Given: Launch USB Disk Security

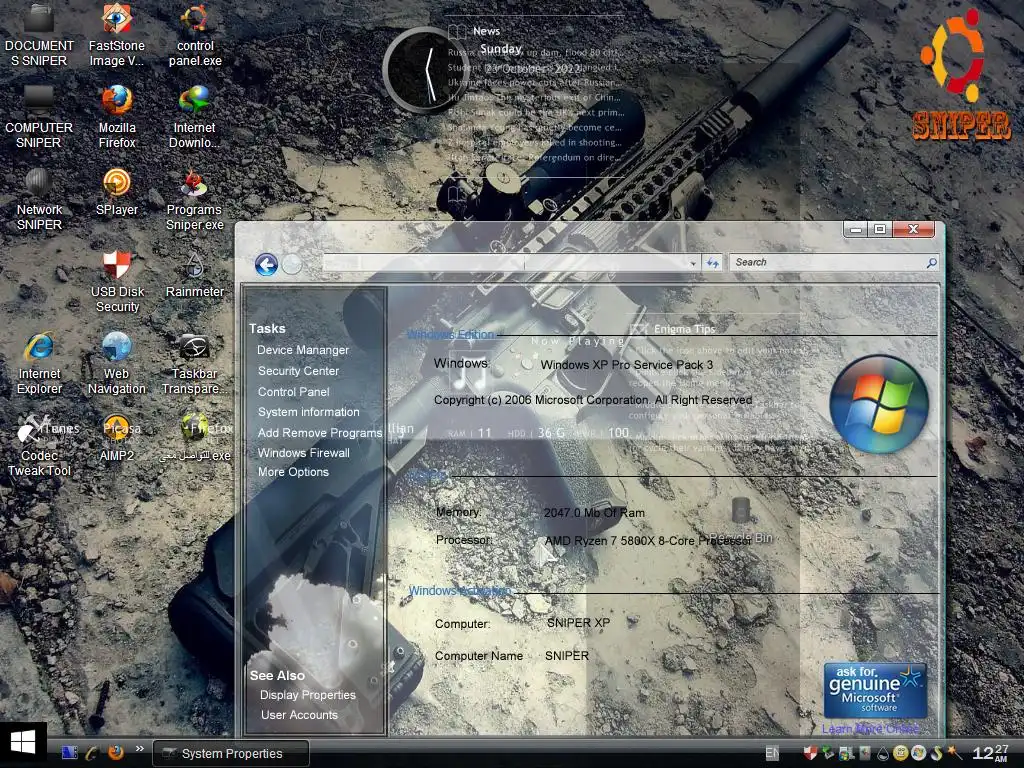Looking at the screenshot, I should click(117, 281).
